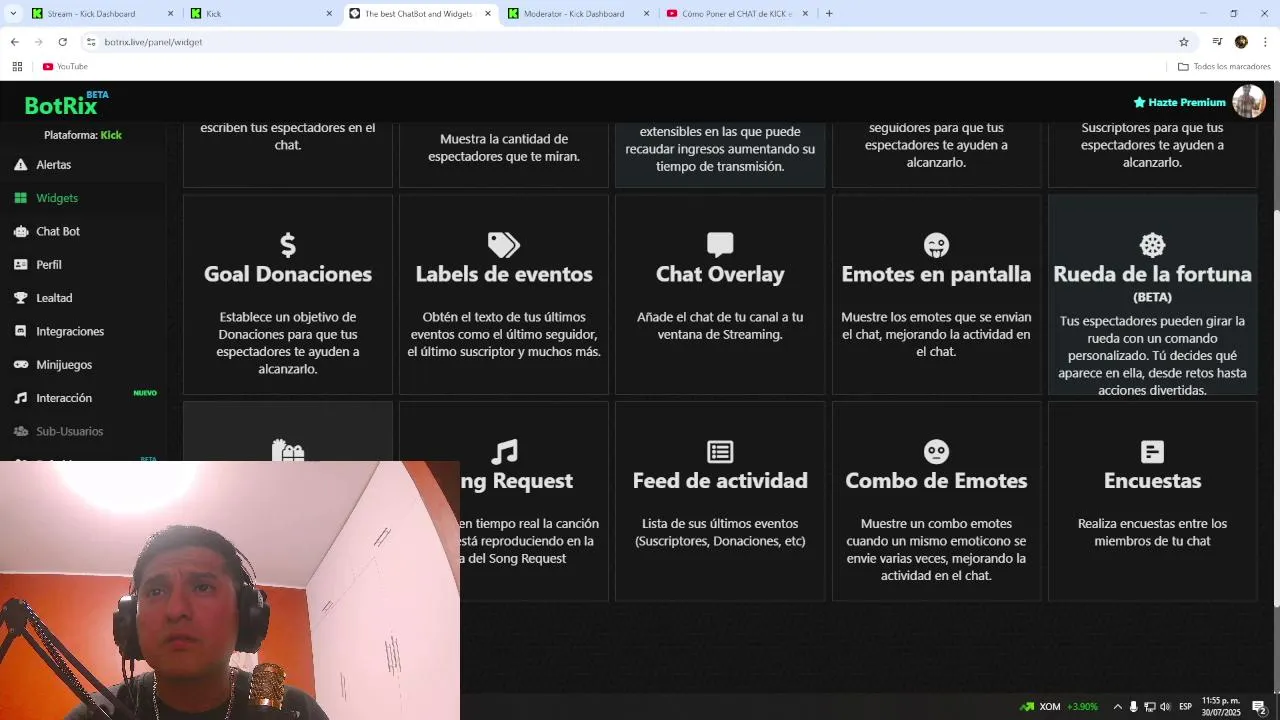Viewport: 1280px width, 720px height.
Task: Bookmark this page with star icon
Action: [x=1184, y=42]
